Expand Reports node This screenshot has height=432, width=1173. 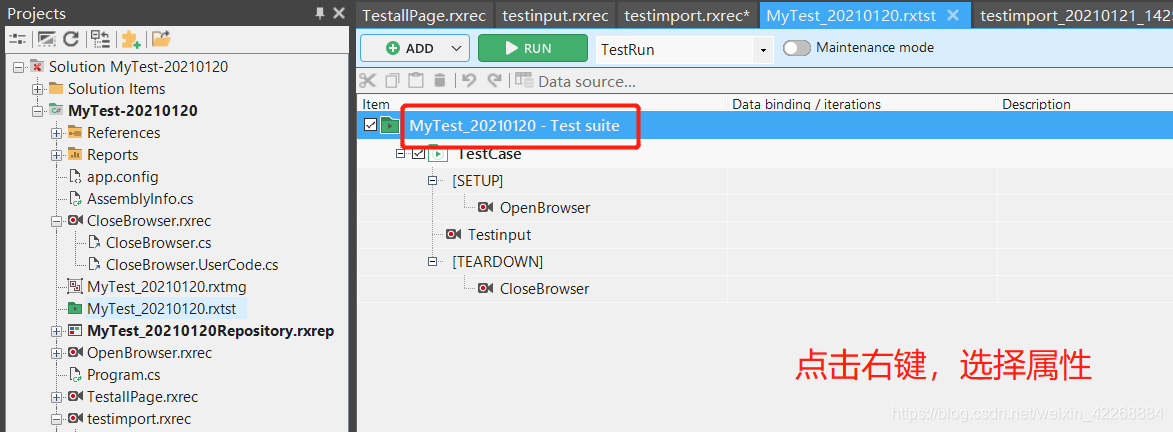[x=56, y=155]
